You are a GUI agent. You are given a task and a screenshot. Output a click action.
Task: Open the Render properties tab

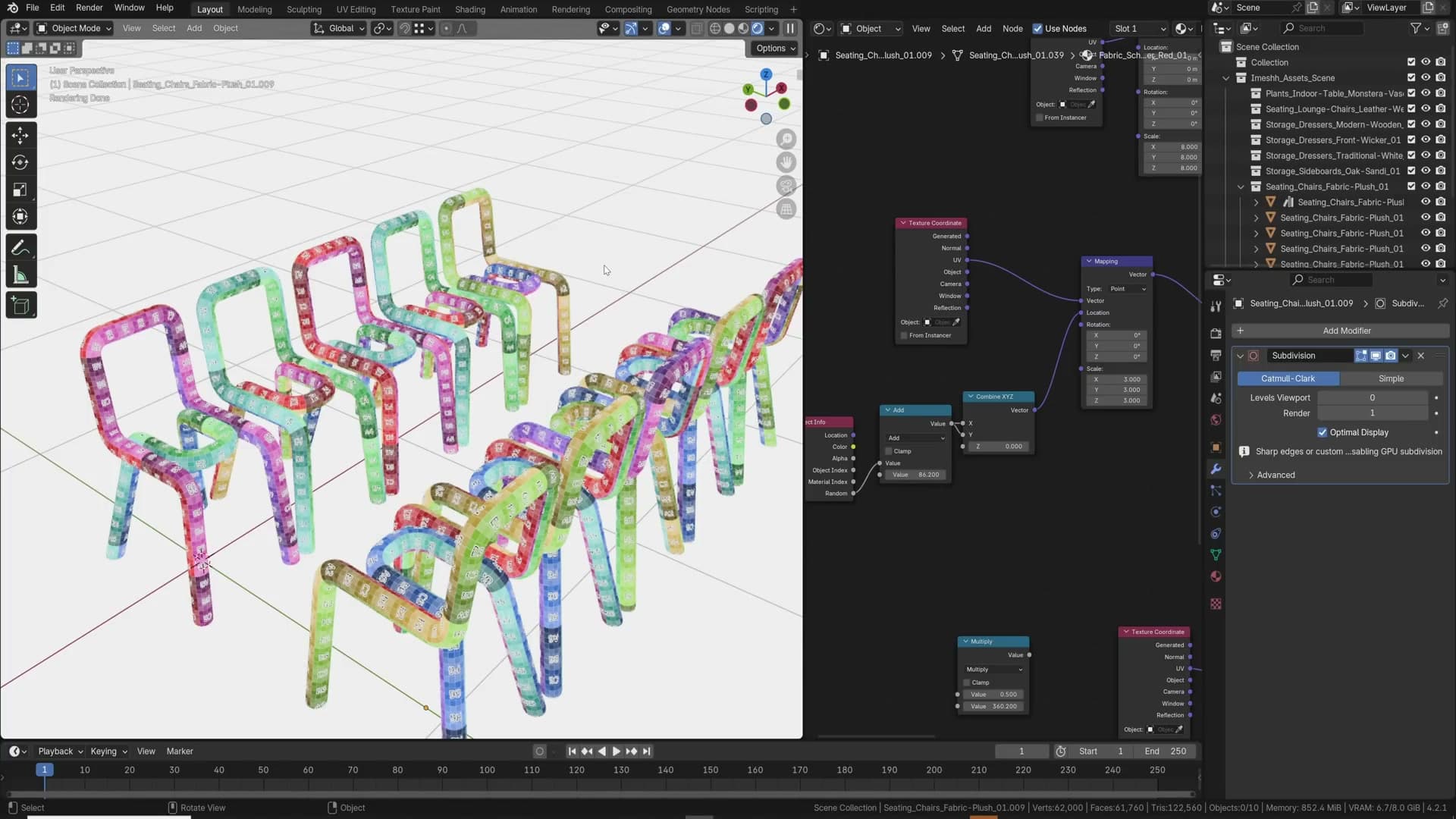click(x=1216, y=334)
